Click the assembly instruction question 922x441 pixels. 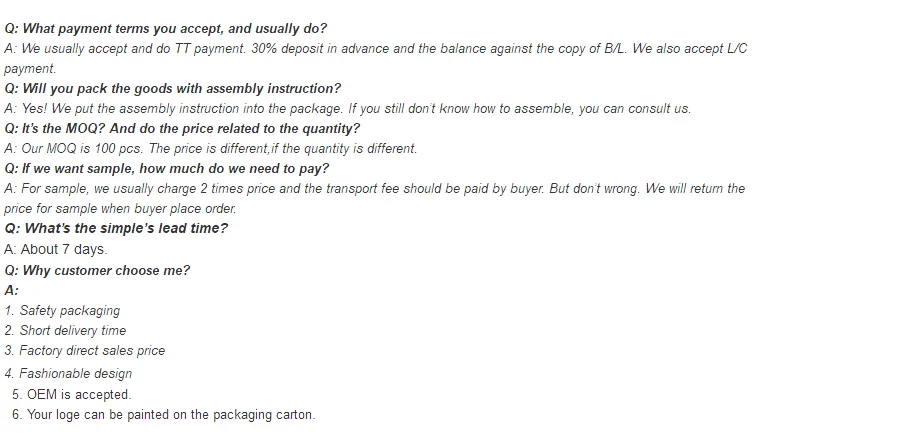[172, 89]
